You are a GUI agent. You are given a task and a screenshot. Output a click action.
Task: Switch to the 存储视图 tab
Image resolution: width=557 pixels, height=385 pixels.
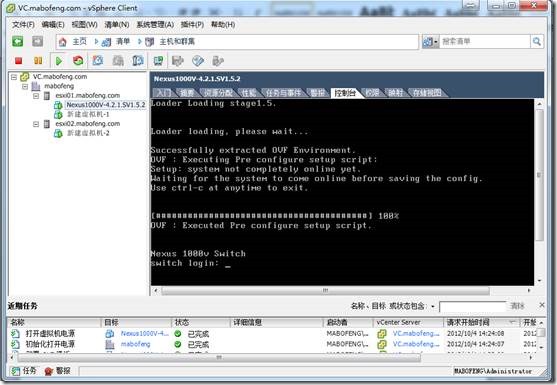pyautogui.click(x=426, y=93)
